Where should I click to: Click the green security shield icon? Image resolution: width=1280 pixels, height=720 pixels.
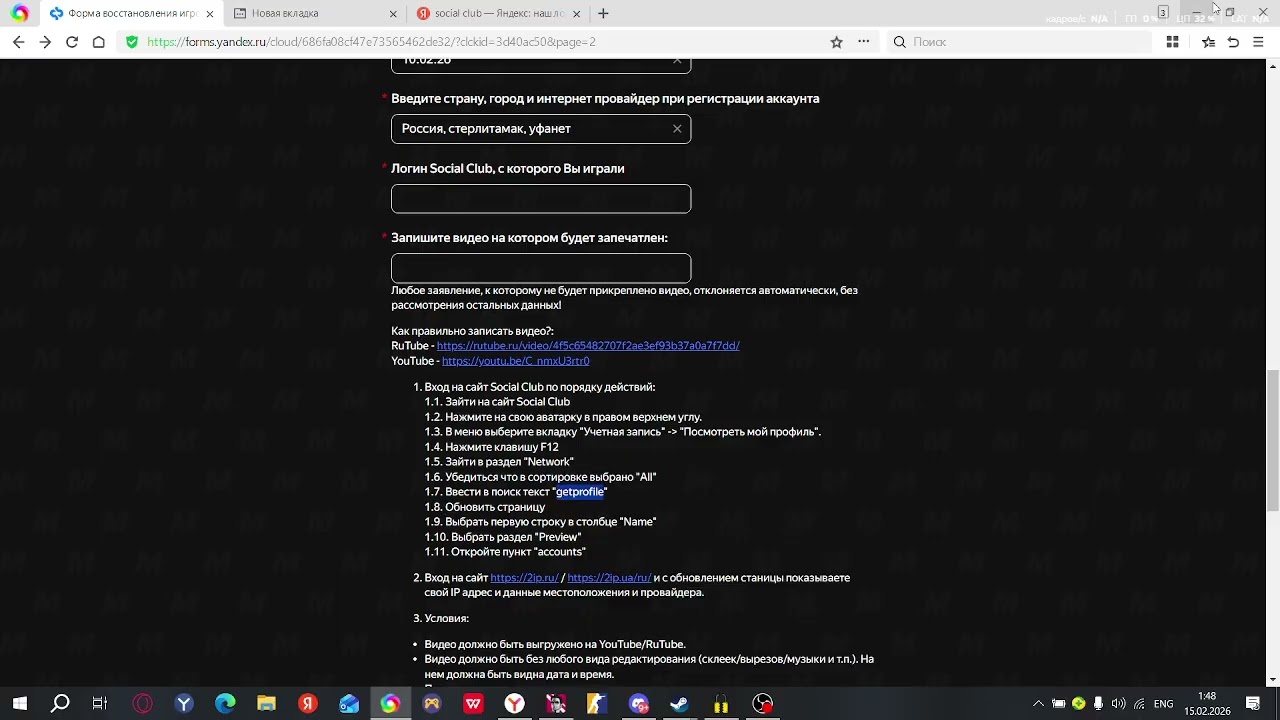pyautogui.click(x=132, y=42)
